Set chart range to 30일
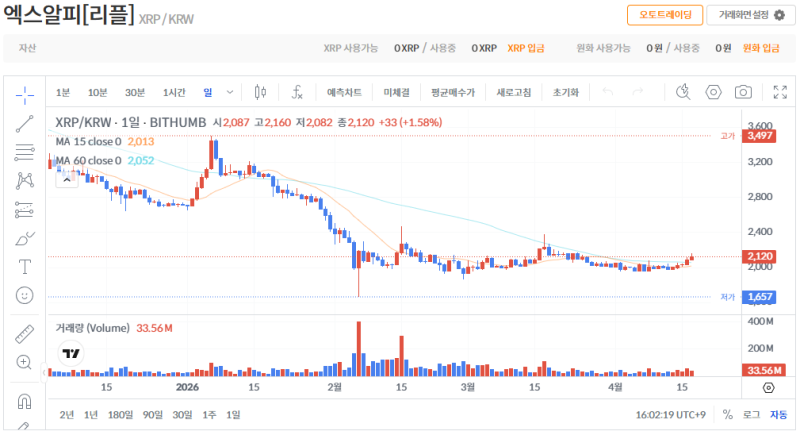This screenshot has height=435, width=800. [x=182, y=415]
